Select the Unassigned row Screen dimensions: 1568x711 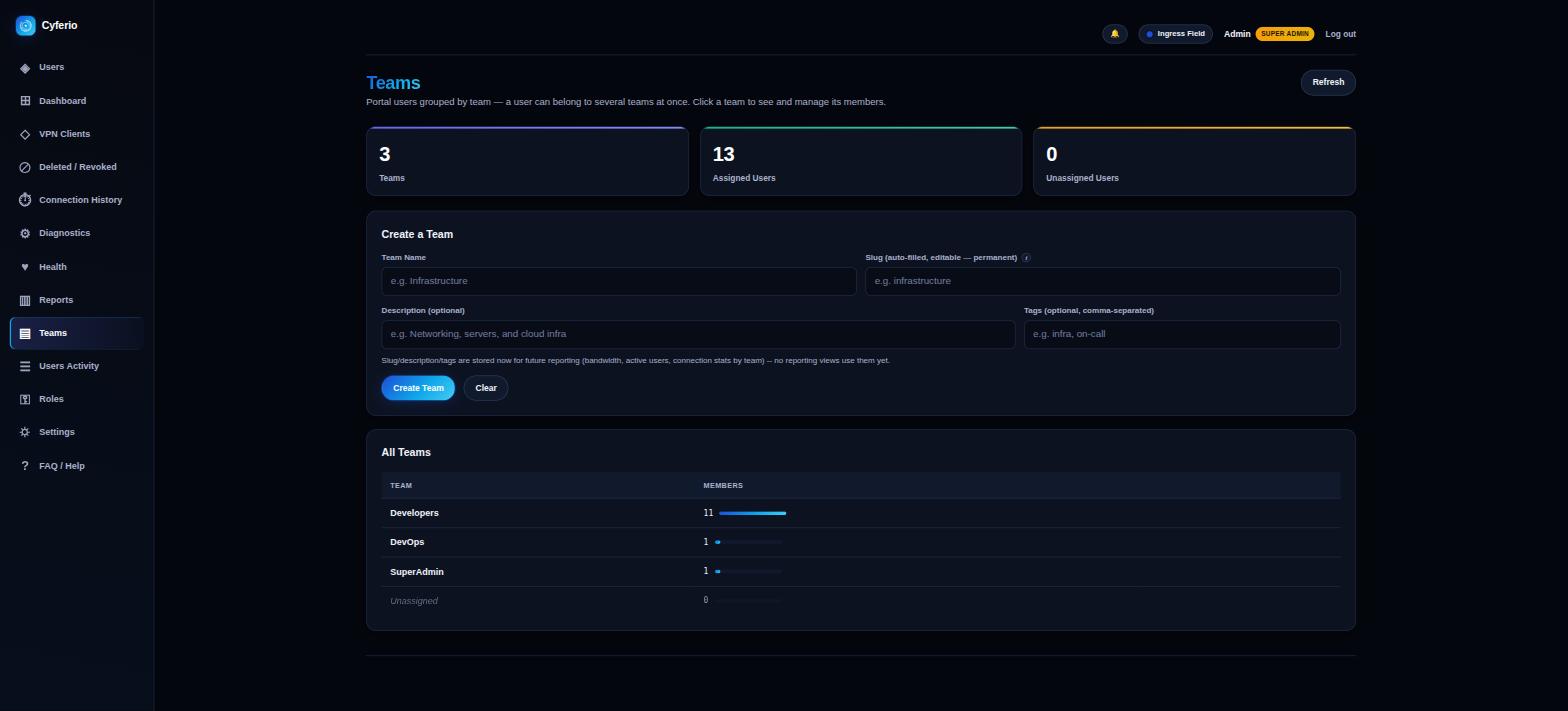coord(860,601)
